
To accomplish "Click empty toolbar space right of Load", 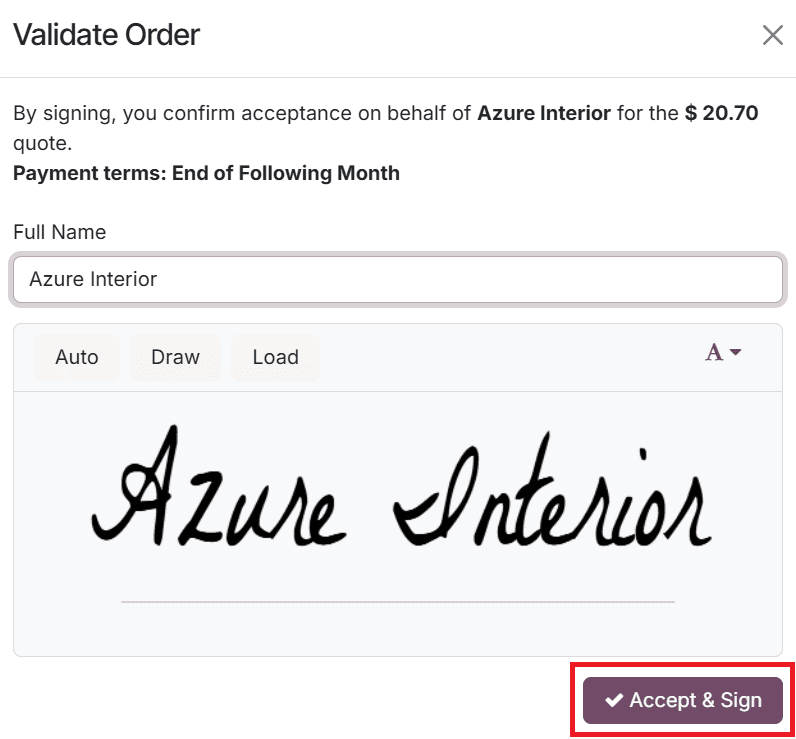I will click(500, 357).
